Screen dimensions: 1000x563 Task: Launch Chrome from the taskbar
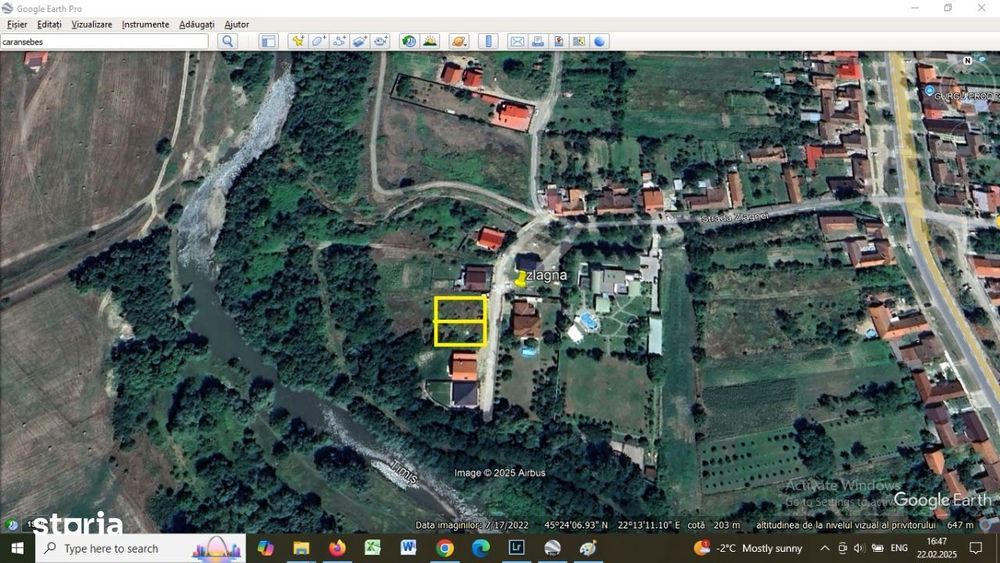(445, 548)
